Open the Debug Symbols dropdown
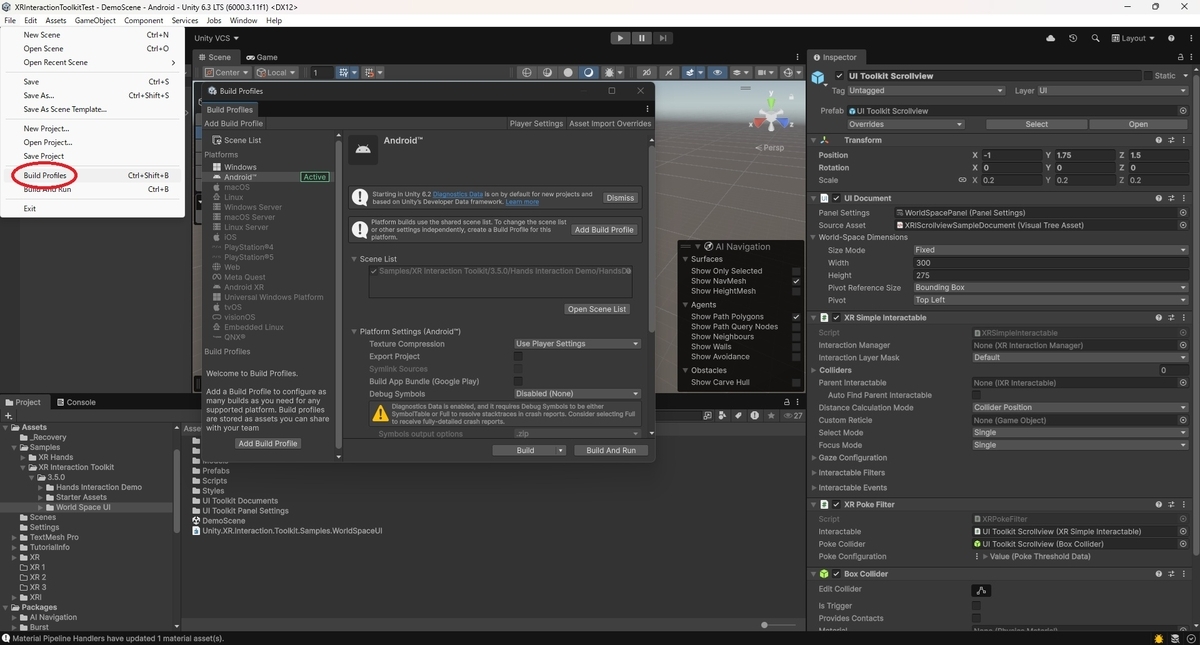 (x=577, y=394)
